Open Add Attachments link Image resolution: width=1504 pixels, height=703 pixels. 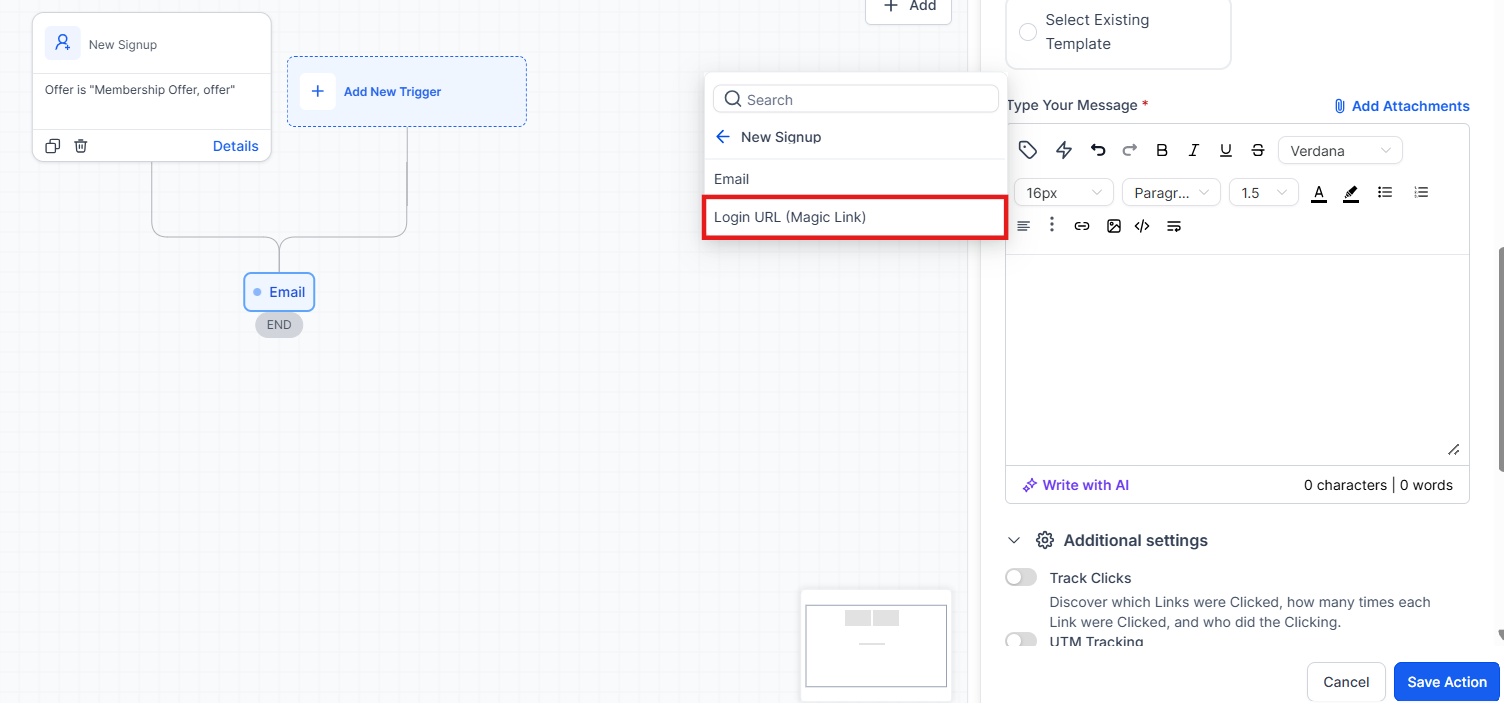(x=1402, y=106)
